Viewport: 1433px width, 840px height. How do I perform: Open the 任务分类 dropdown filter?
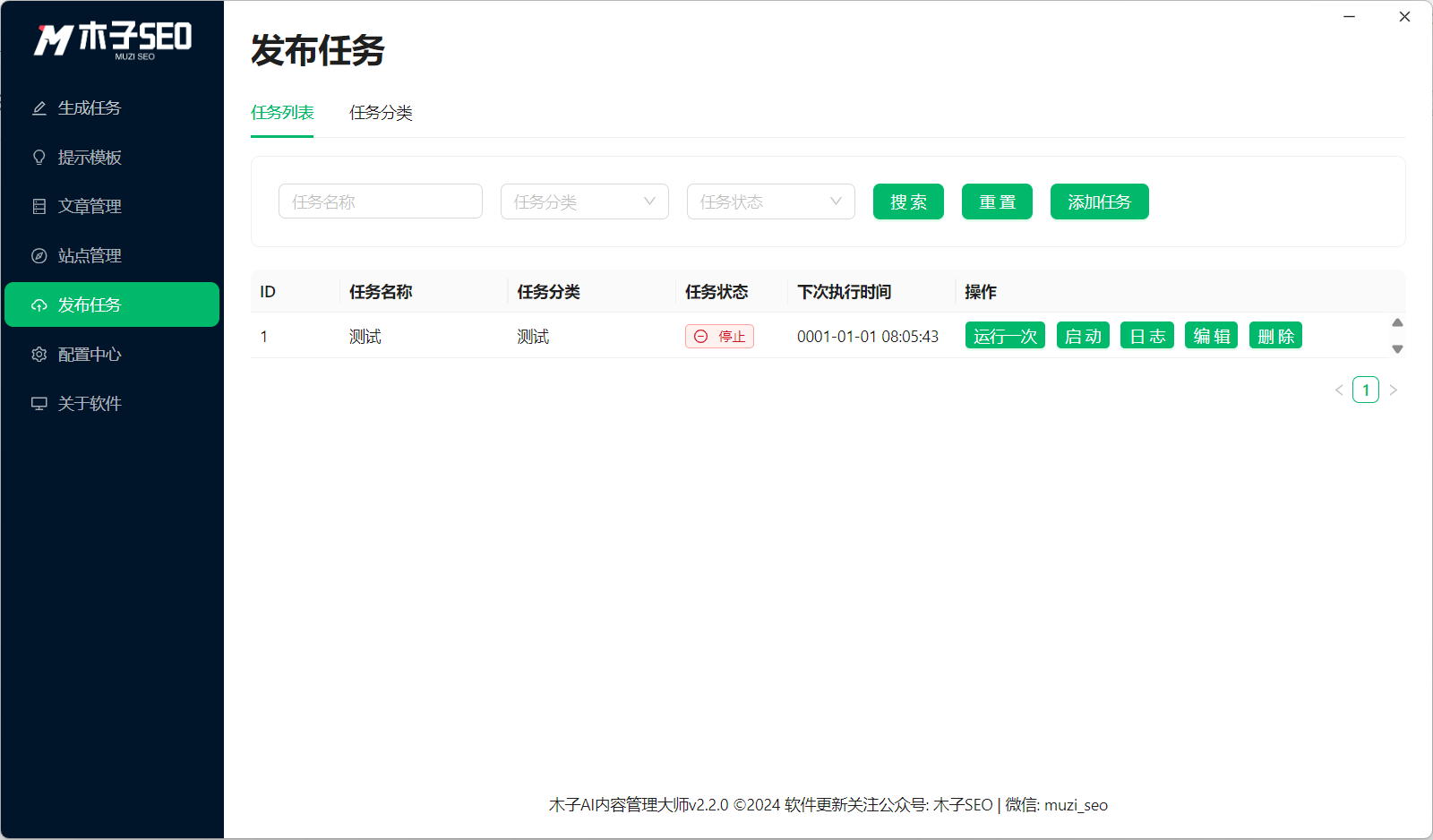(585, 201)
